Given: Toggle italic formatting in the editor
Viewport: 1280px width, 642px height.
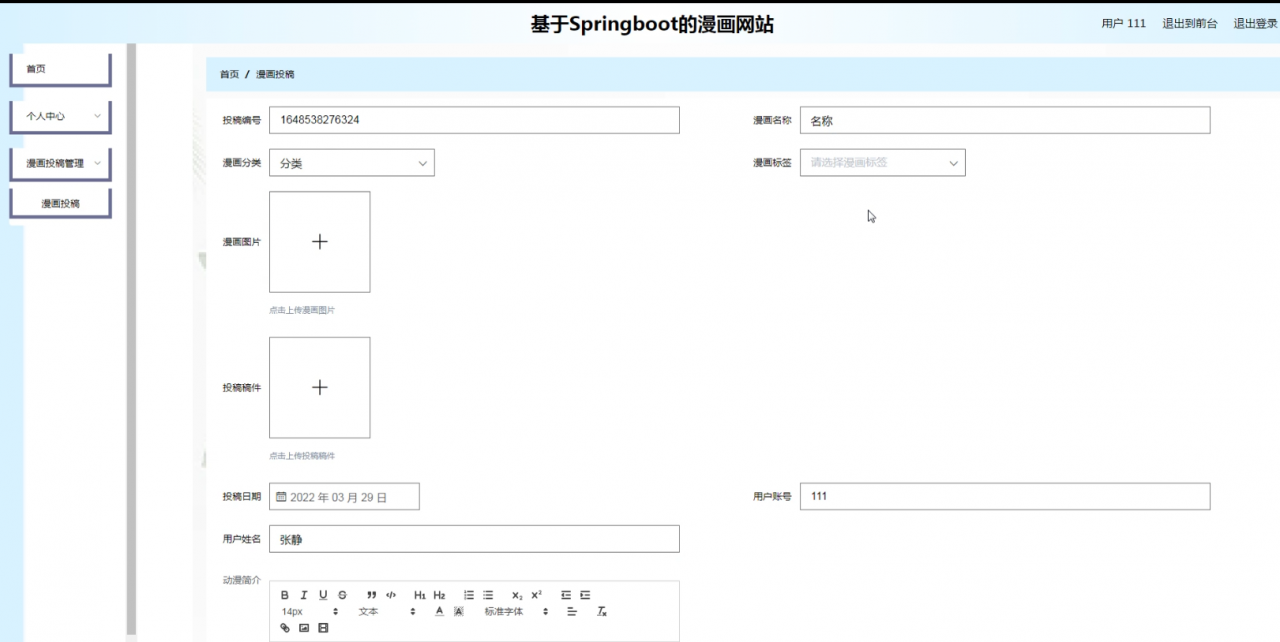Looking at the screenshot, I should (304, 595).
